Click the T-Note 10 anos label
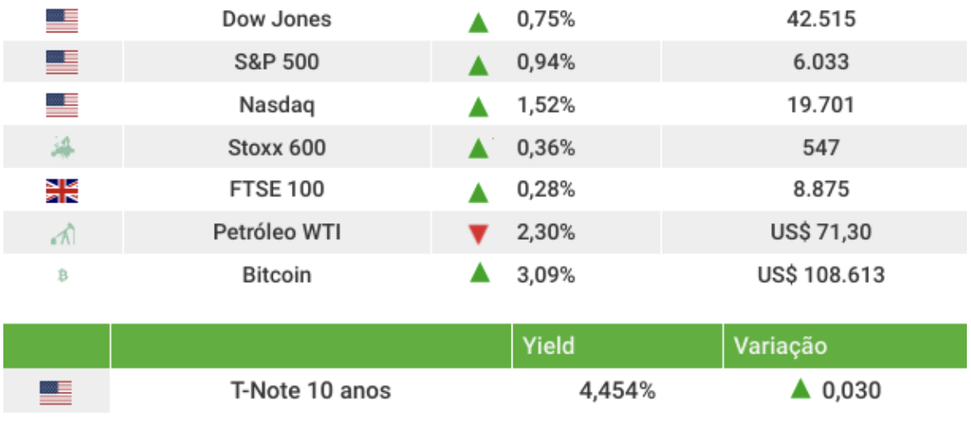This screenshot has height=439, width=971. [310, 391]
